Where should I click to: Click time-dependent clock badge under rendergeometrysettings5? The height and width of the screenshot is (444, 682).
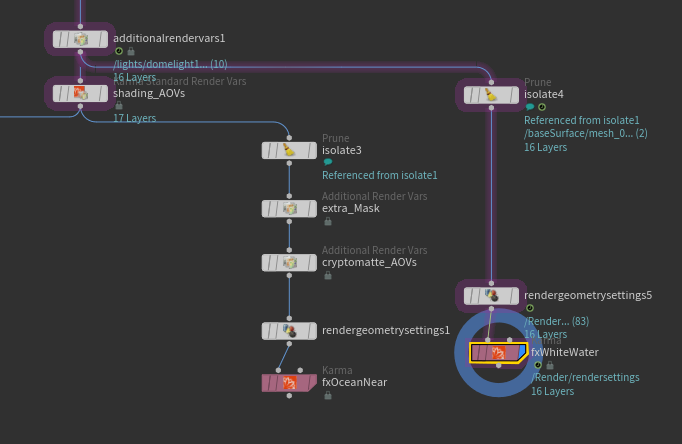tap(530, 308)
